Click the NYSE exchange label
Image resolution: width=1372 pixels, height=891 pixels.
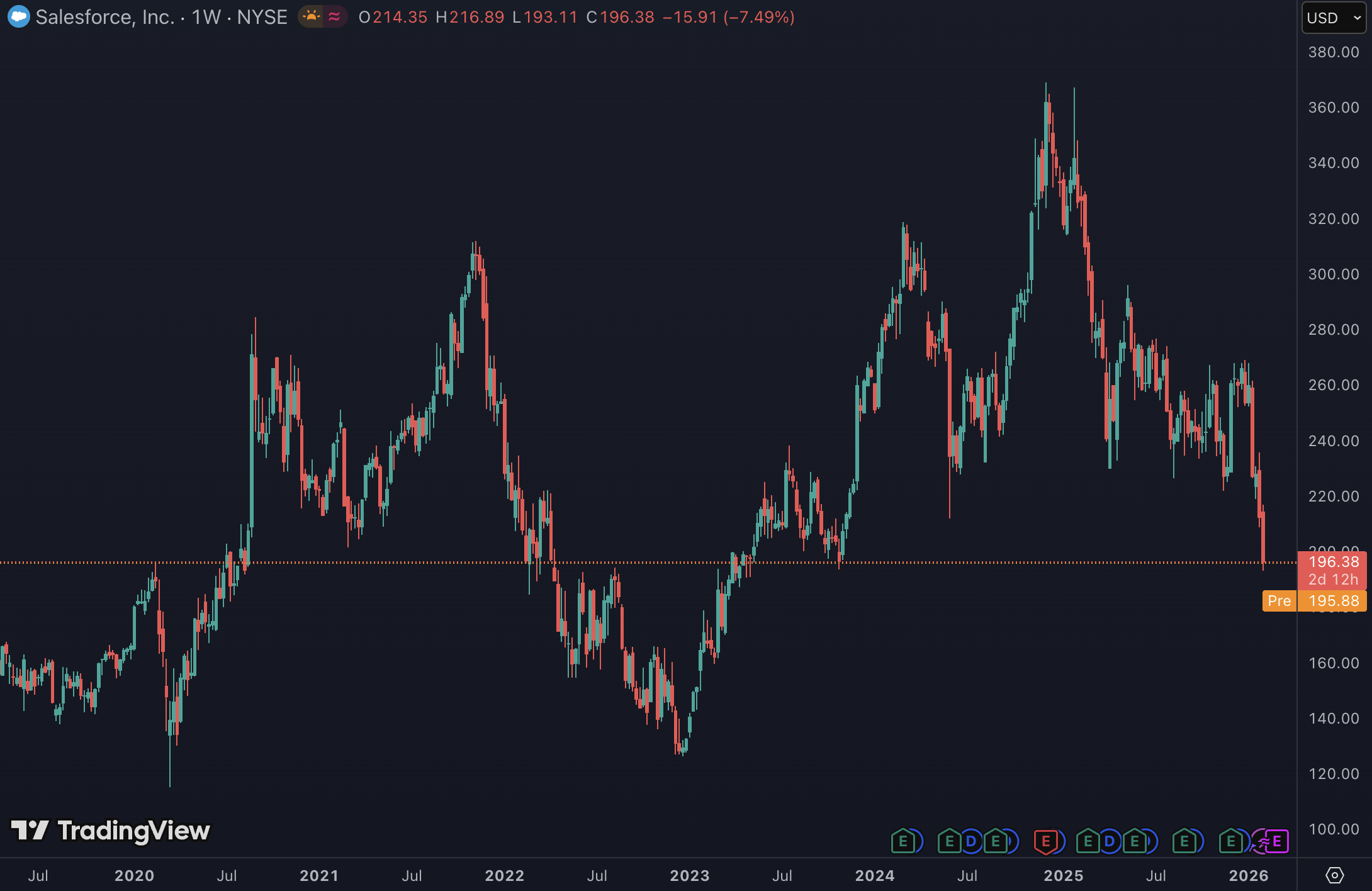262,17
